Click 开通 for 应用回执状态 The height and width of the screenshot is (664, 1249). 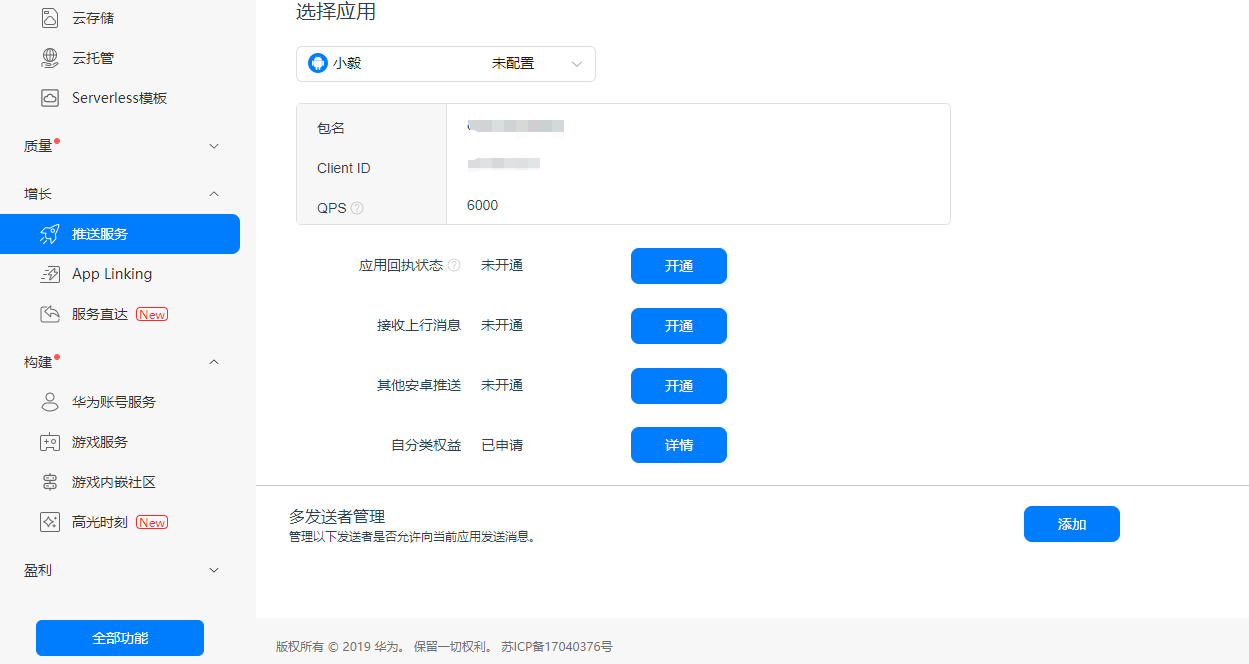coord(679,266)
